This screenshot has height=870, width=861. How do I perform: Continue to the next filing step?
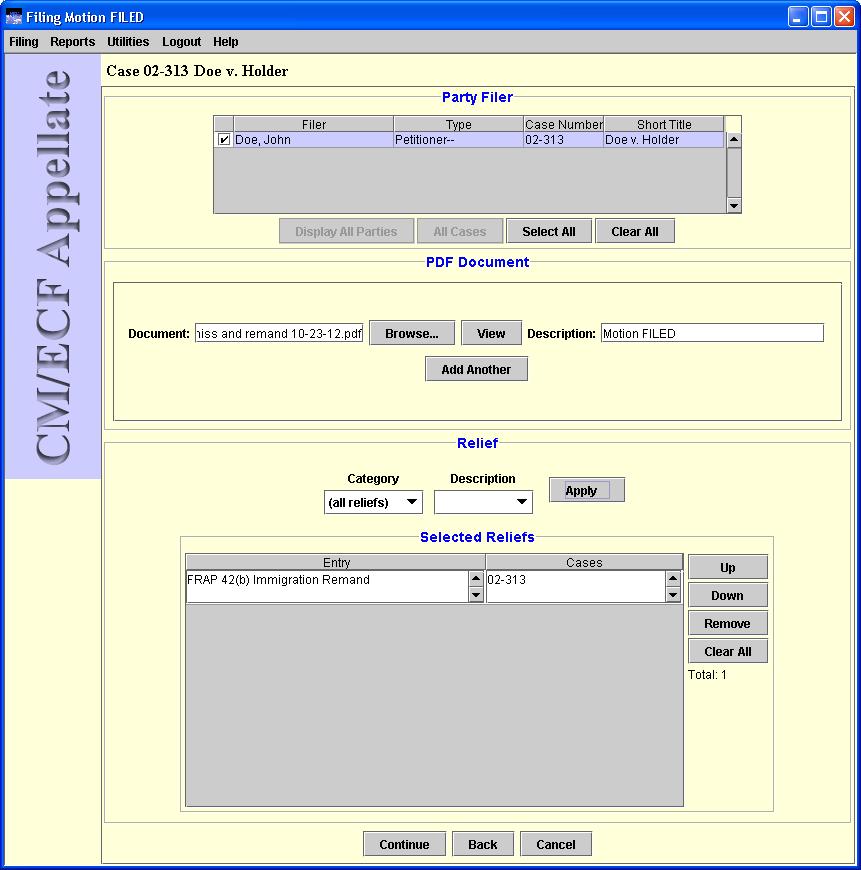(x=404, y=844)
